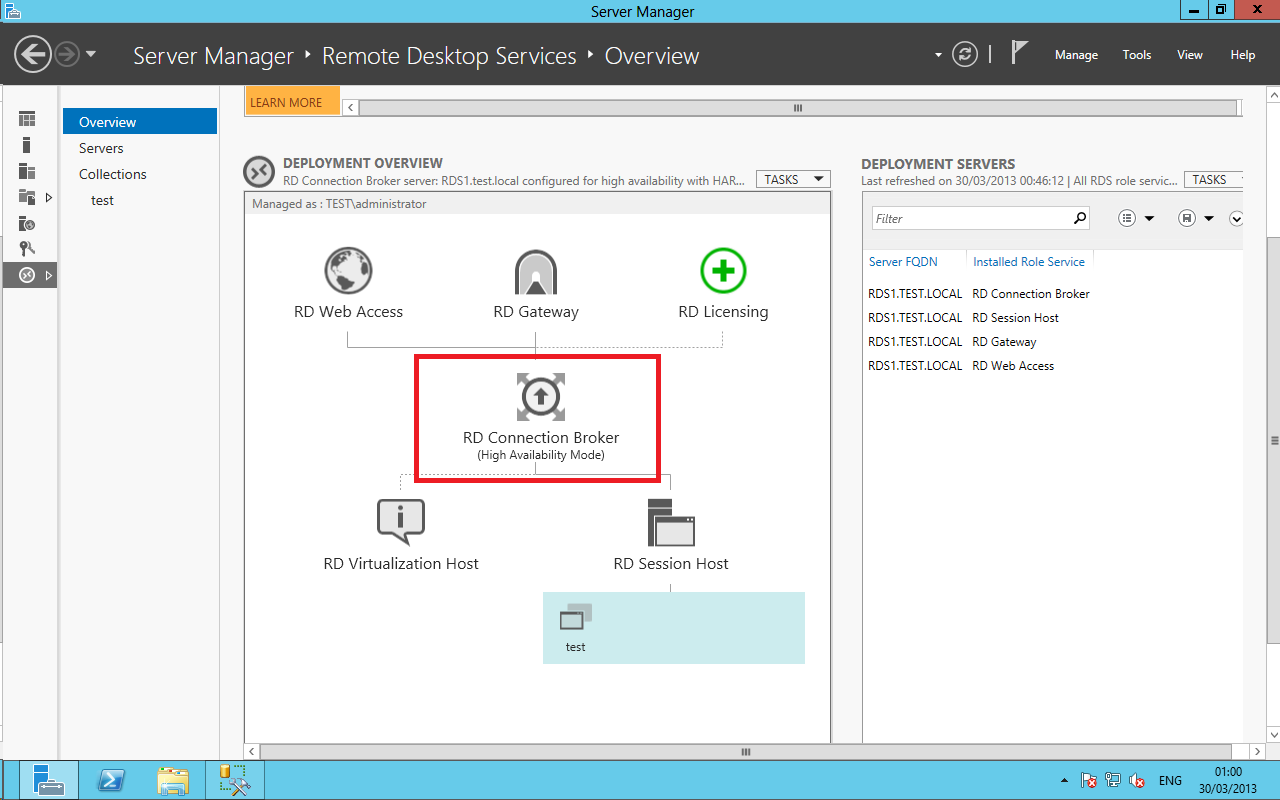Open the Deployment Overview TASKS dropdown
This screenshot has width=1280, height=800.
[793, 179]
